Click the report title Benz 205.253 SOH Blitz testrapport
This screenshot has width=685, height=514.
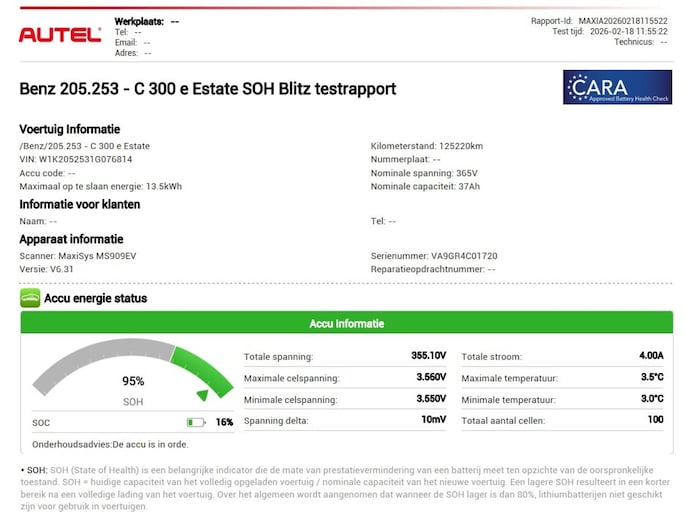208,89
